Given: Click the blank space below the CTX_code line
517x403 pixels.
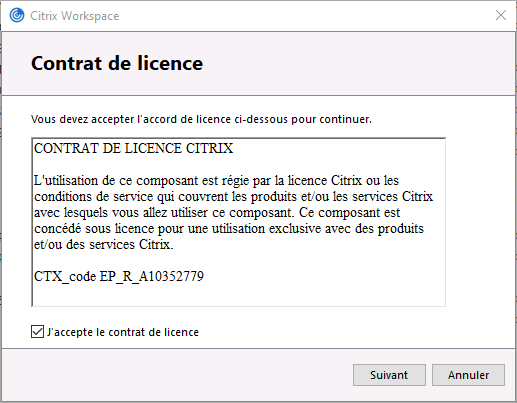Looking at the screenshot, I should tap(238, 295).
